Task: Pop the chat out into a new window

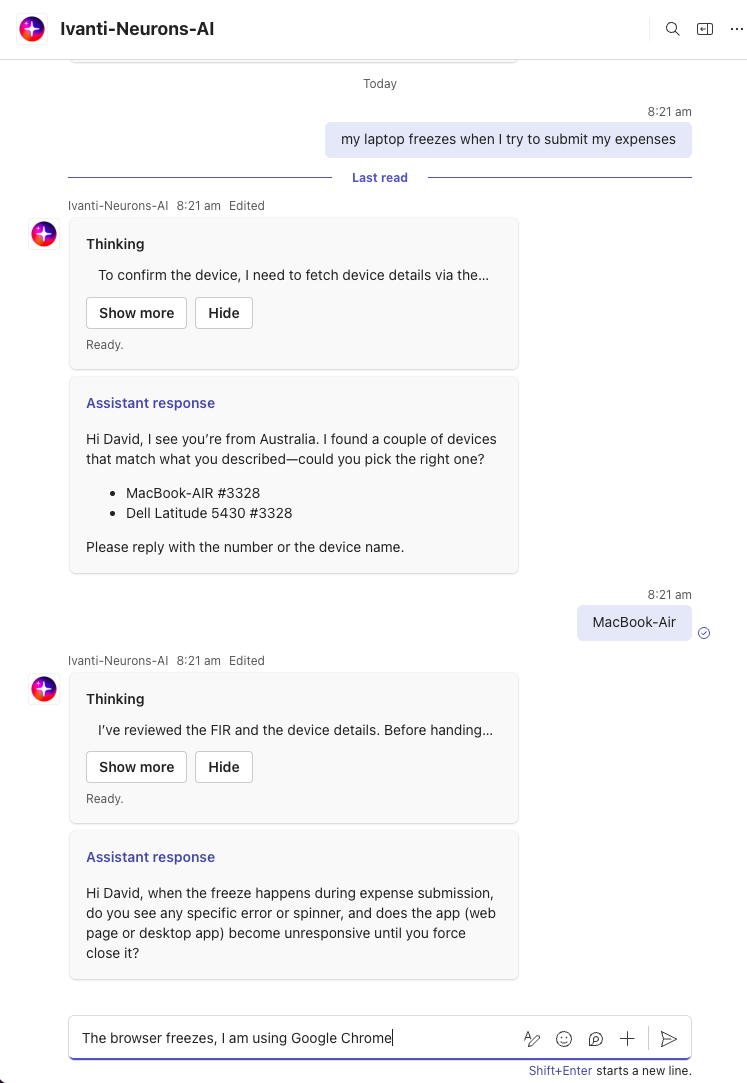Action: pos(705,29)
